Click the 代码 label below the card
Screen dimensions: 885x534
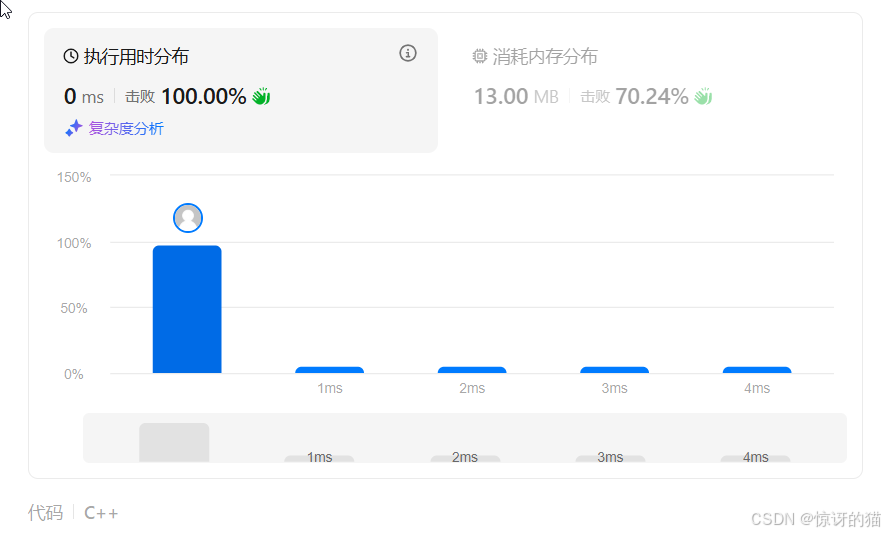click(x=46, y=513)
